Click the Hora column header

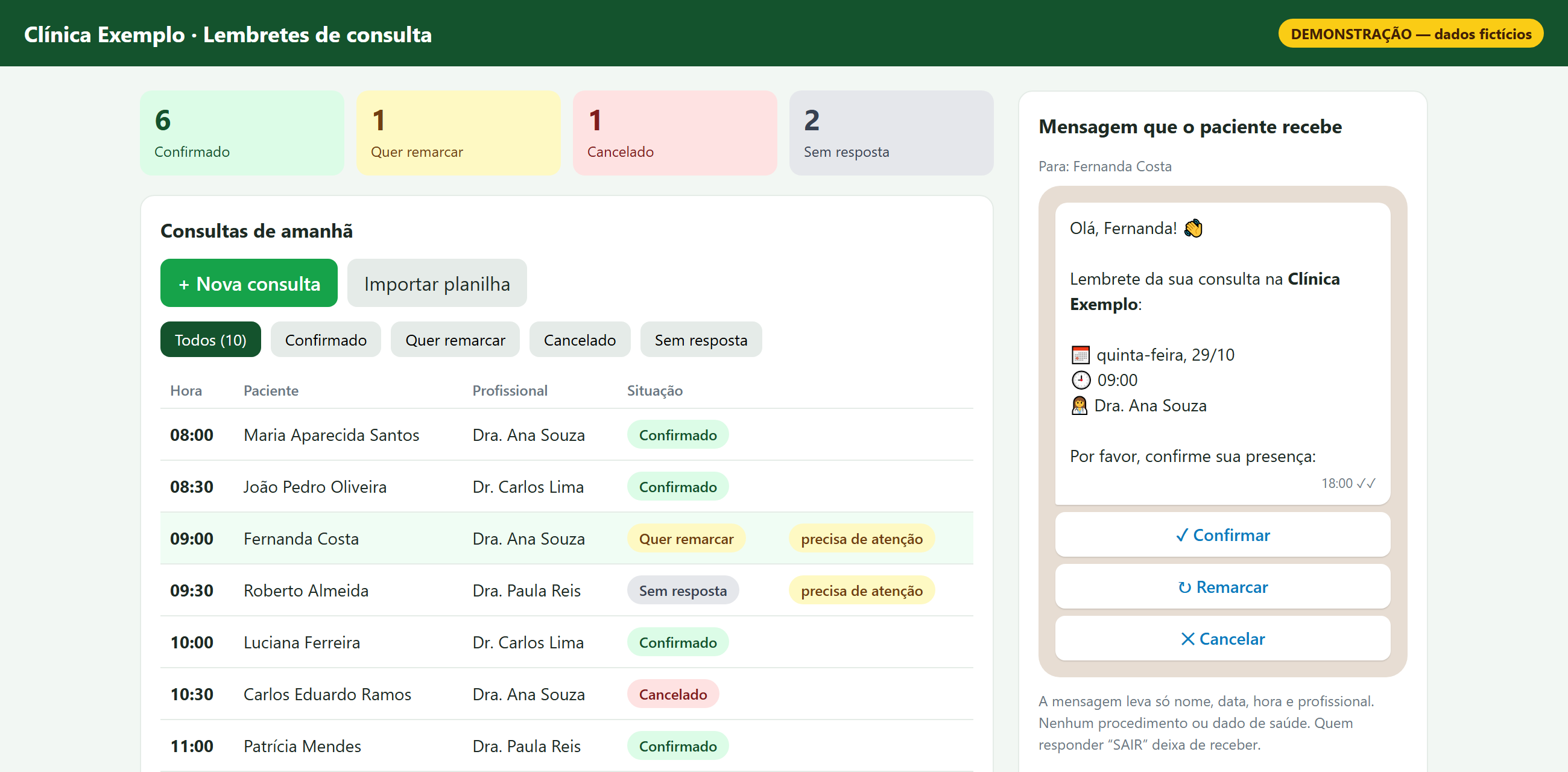pos(186,390)
